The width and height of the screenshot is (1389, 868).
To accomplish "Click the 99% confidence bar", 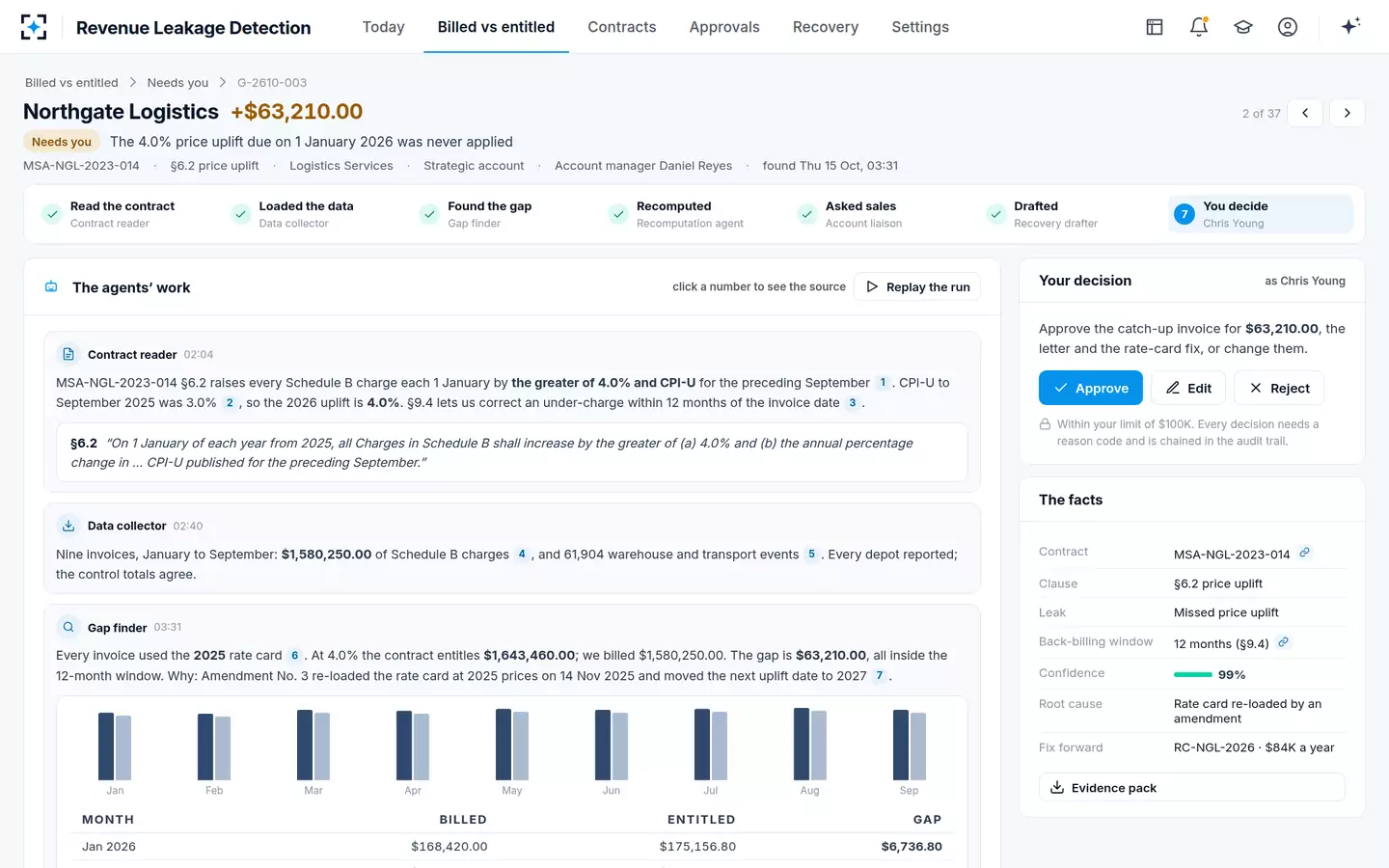I will [1193, 675].
